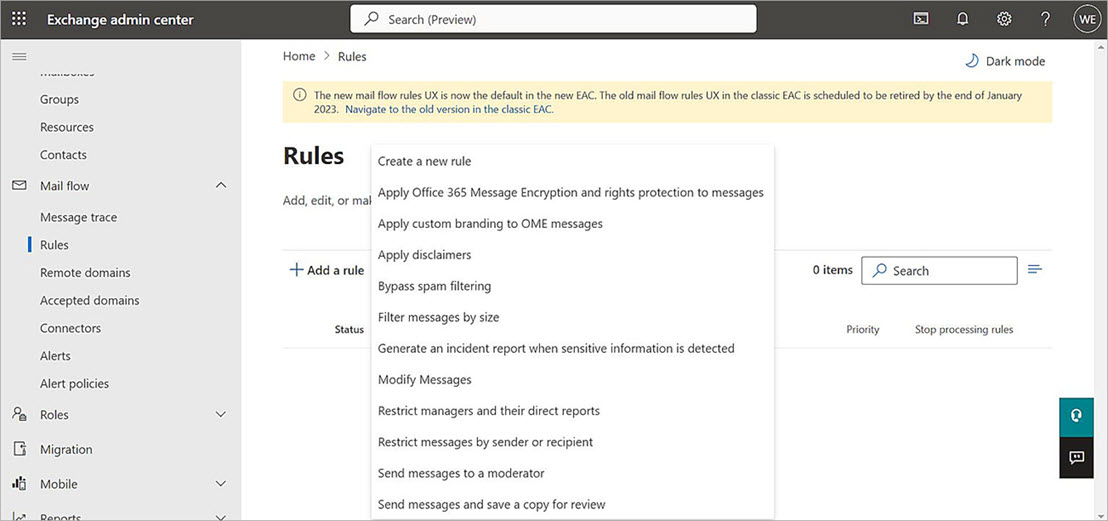The width and height of the screenshot is (1108, 521).
Task: Open the app launcher waffle icon
Action: tap(19, 19)
